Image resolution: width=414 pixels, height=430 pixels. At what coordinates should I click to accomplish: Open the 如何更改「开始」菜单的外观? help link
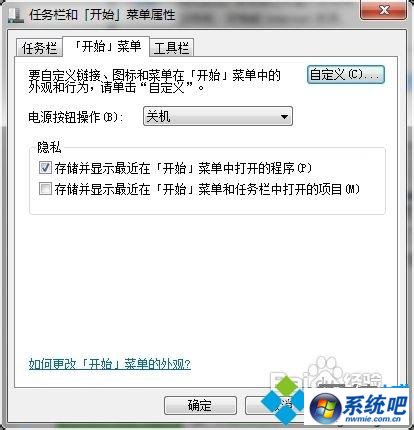pyautogui.click(x=109, y=364)
